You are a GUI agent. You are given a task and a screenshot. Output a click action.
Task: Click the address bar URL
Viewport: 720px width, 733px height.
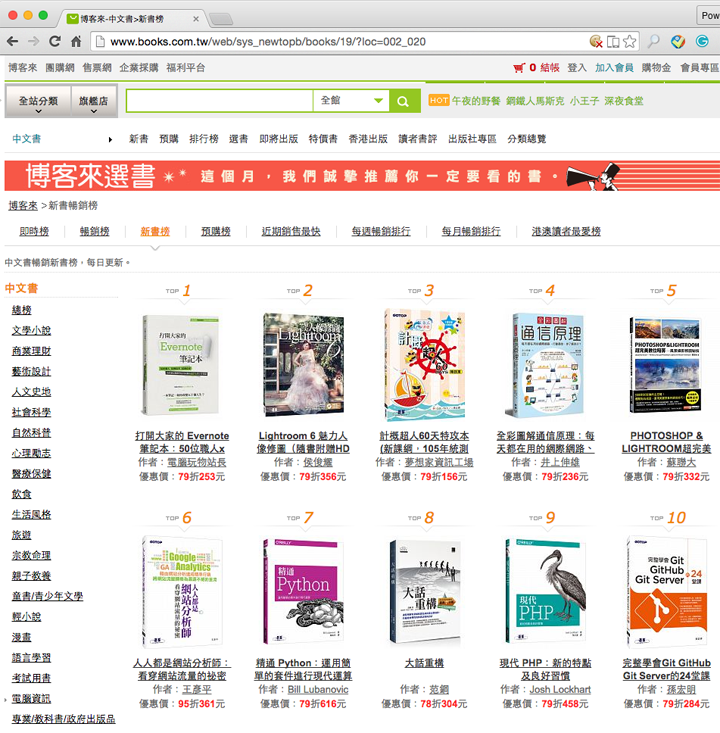[267, 42]
